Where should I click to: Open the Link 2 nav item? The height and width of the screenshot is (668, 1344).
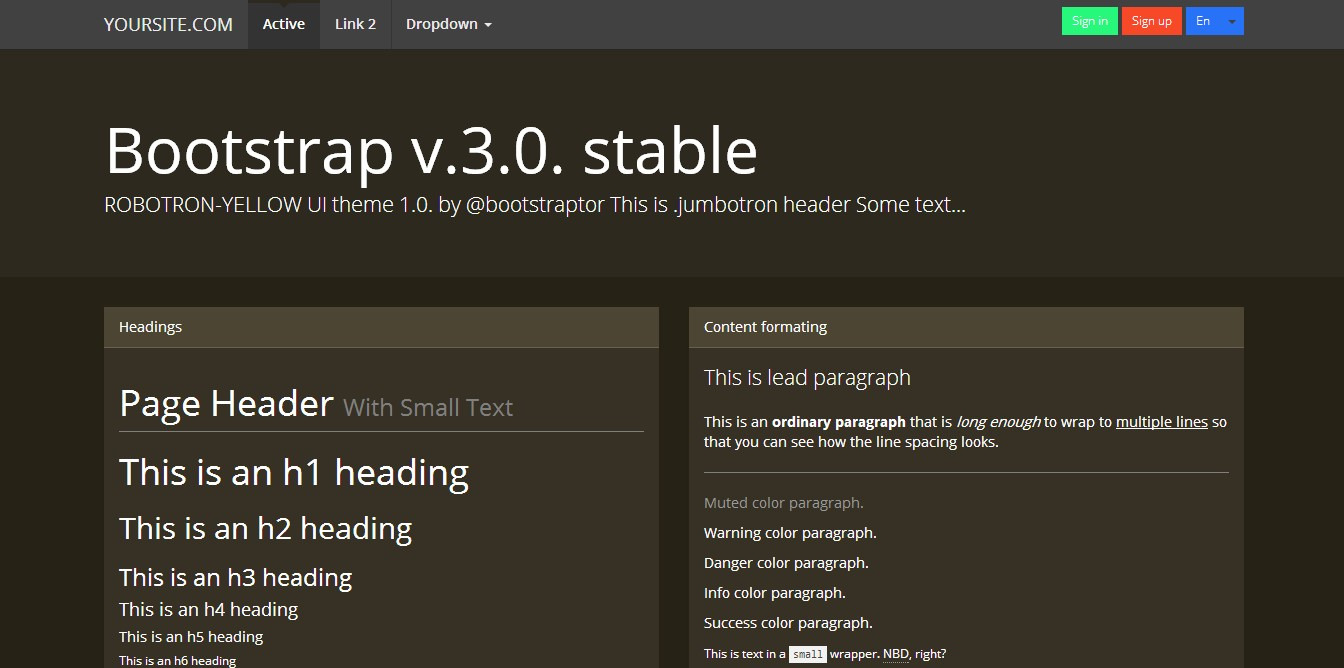point(355,24)
